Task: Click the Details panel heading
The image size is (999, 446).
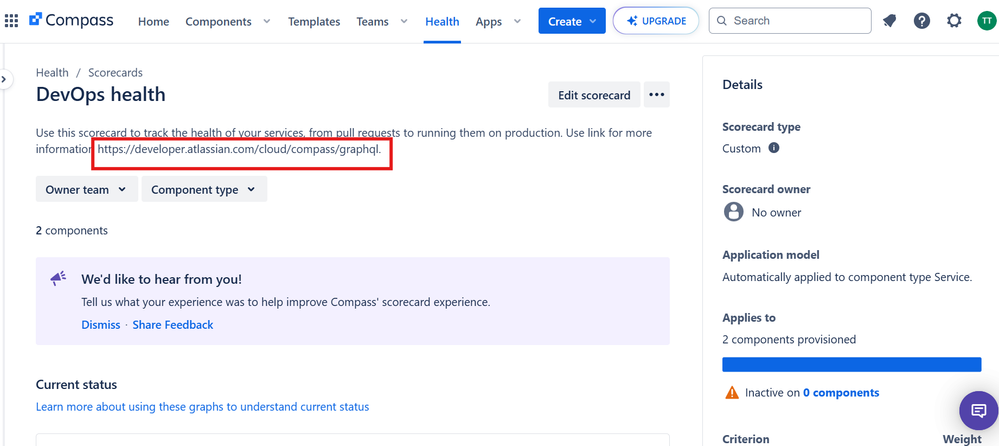Action: [742, 85]
